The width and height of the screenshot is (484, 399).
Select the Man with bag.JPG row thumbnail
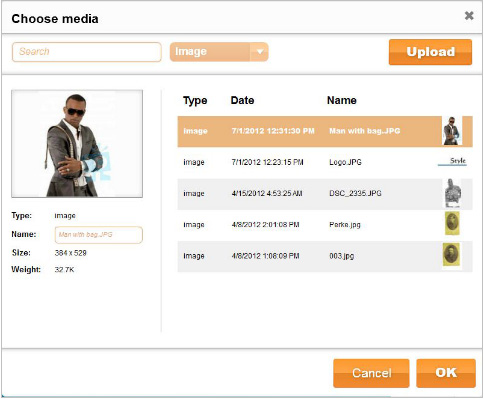point(452,131)
